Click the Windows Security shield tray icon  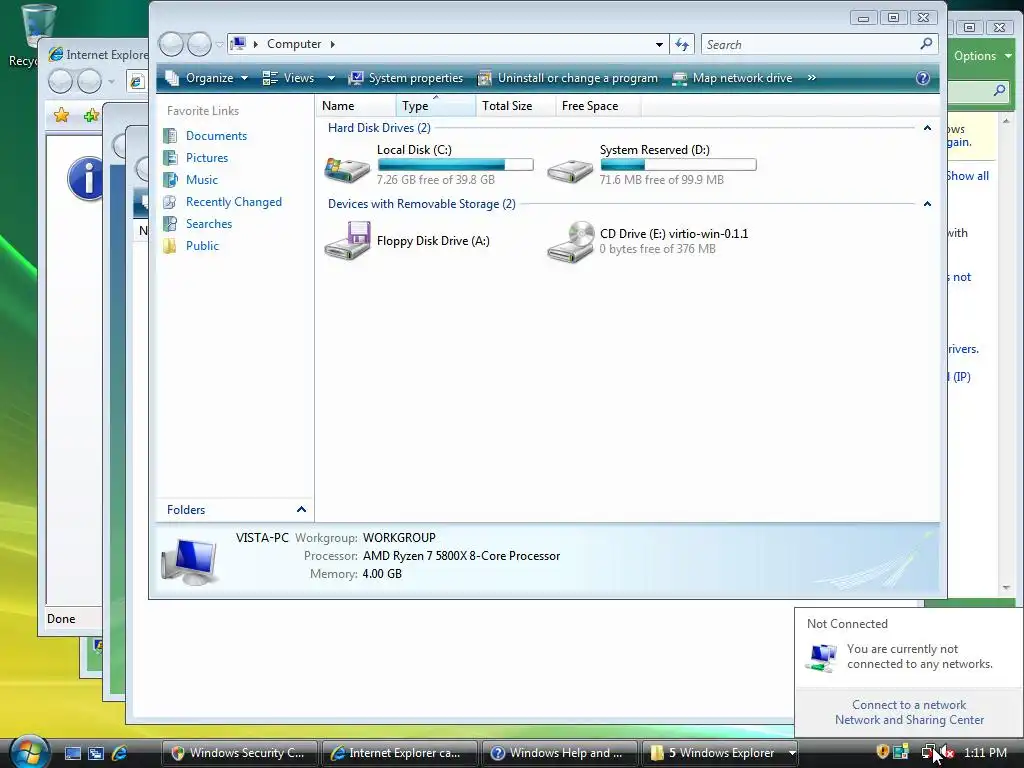click(x=882, y=752)
